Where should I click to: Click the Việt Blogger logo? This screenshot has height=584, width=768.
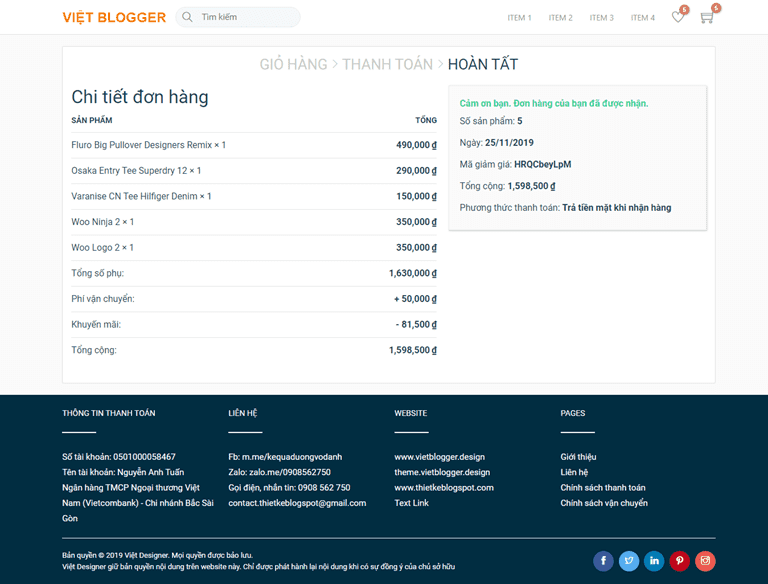114,17
